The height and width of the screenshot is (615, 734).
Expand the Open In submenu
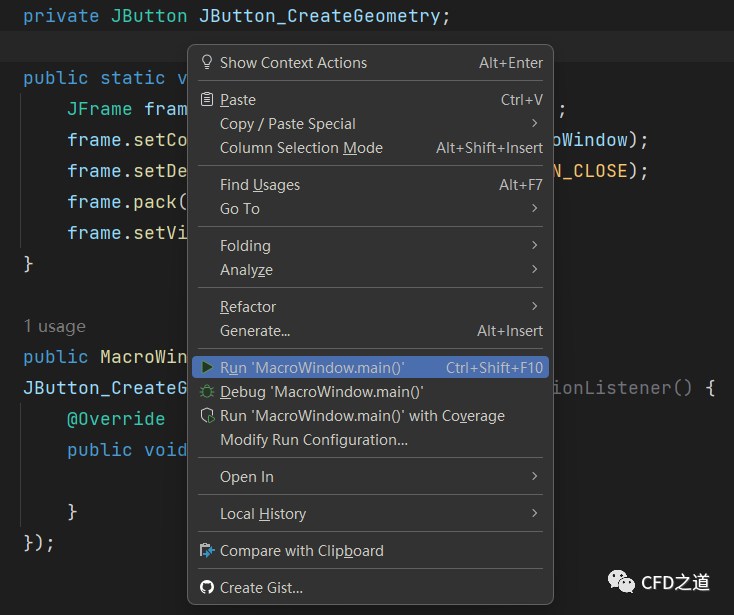[535, 477]
